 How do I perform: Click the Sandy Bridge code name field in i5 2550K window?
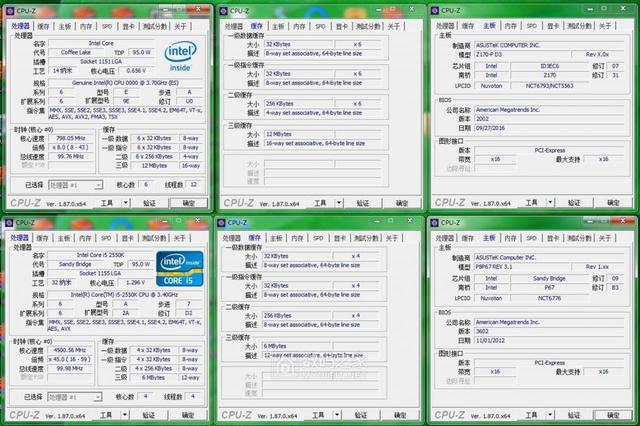75,264
